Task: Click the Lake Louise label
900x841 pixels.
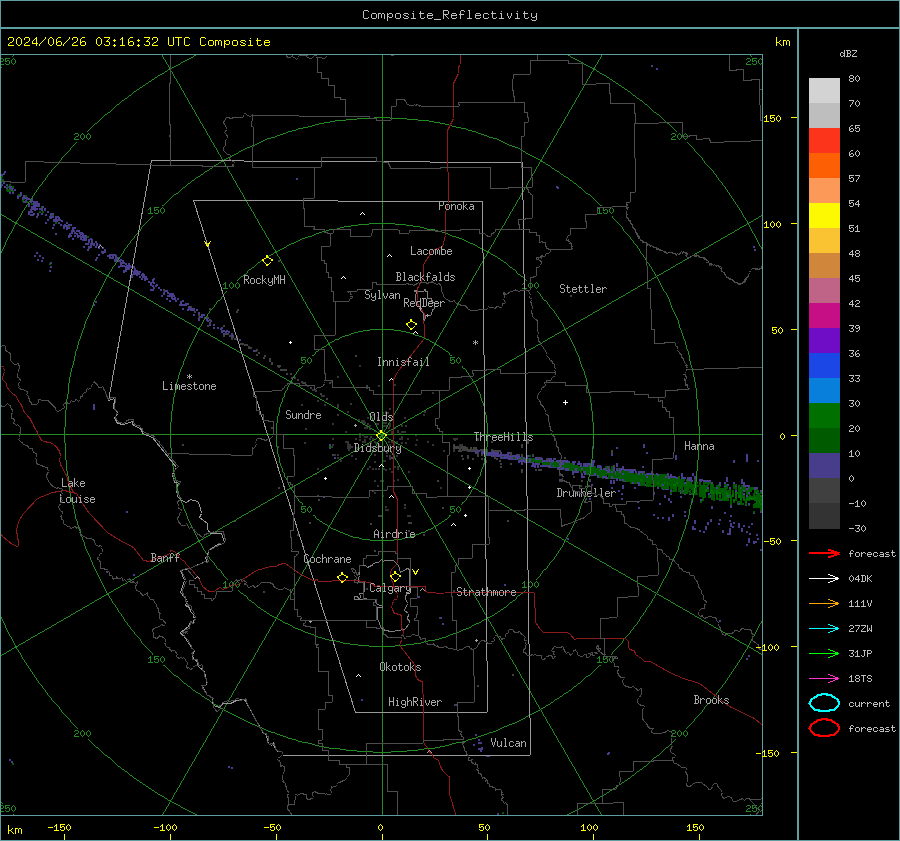Action: coord(77,491)
